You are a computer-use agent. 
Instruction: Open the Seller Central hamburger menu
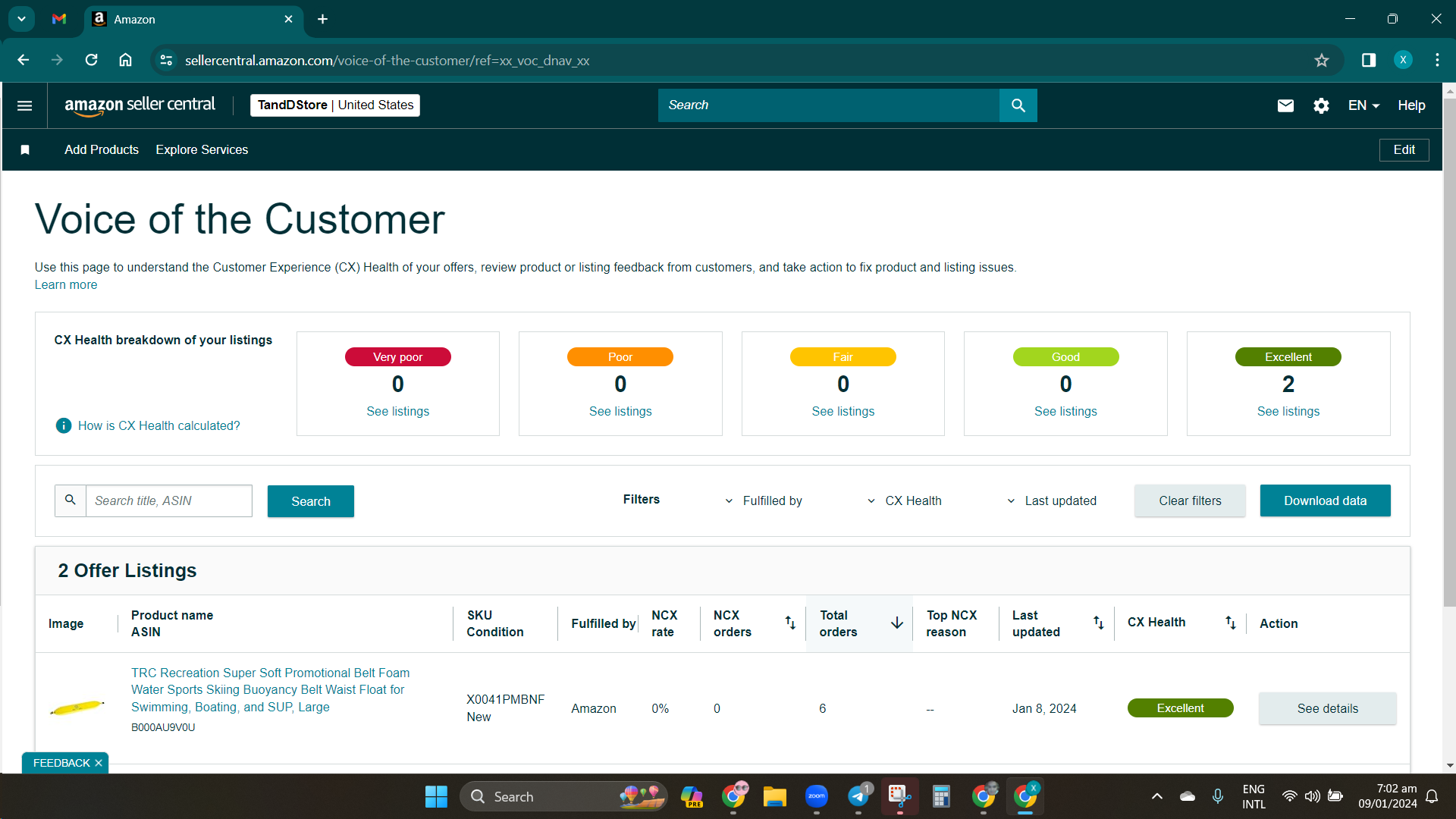(24, 105)
